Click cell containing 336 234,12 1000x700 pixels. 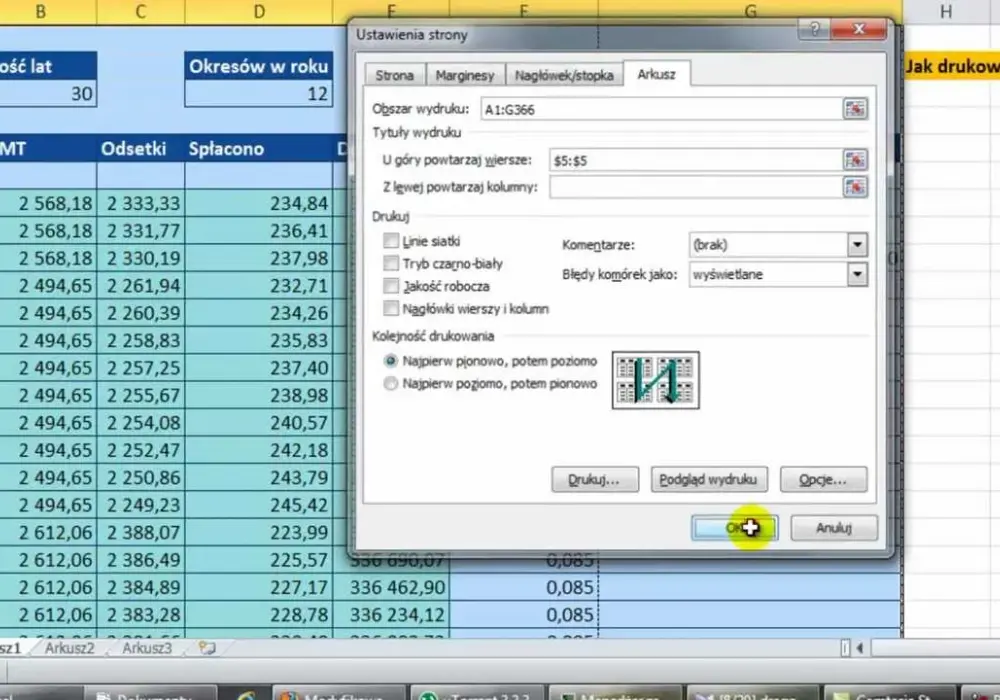(x=391, y=615)
